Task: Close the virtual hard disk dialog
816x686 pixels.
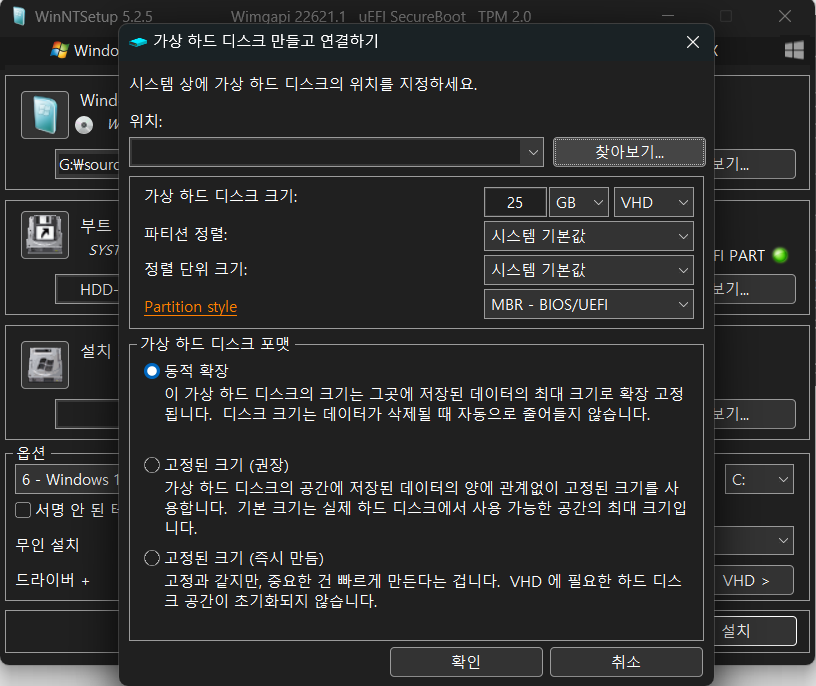Action: coord(693,42)
